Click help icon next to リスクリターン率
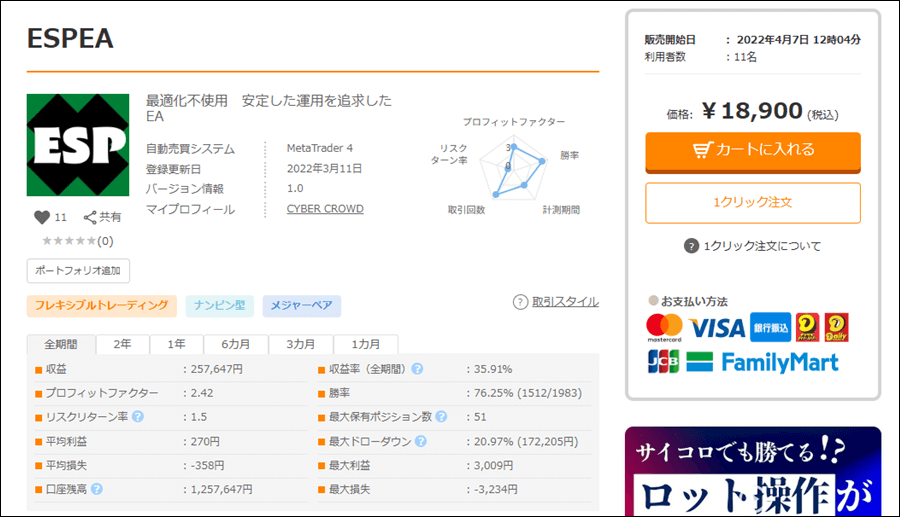Viewport: 900px width, 517px height. tap(137, 417)
